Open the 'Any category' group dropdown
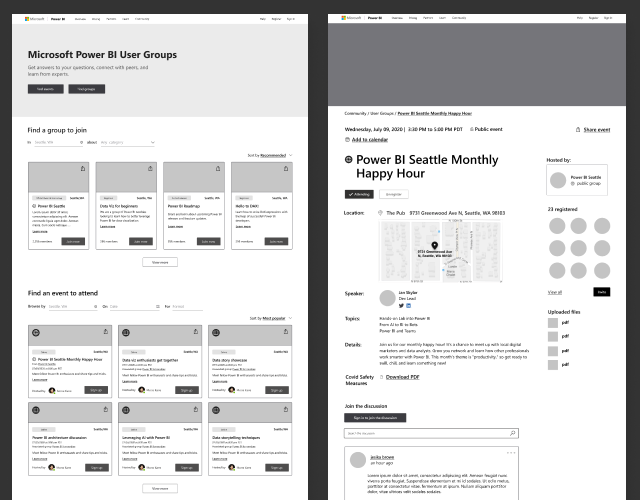Image resolution: width=640 pixels, height=500 pixels. click(x=128, y=142)
